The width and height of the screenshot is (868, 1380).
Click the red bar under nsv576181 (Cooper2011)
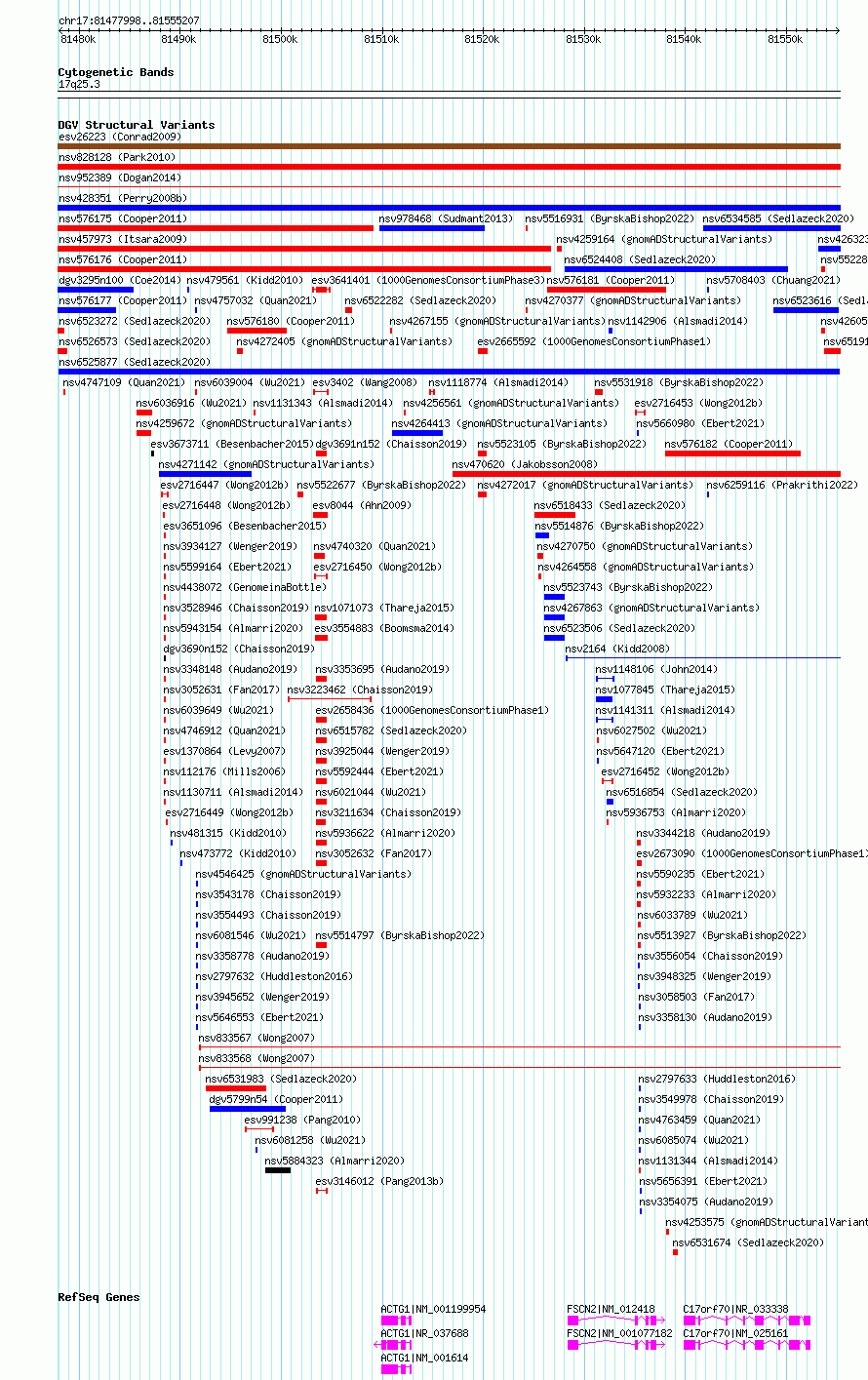pos(607,289)
